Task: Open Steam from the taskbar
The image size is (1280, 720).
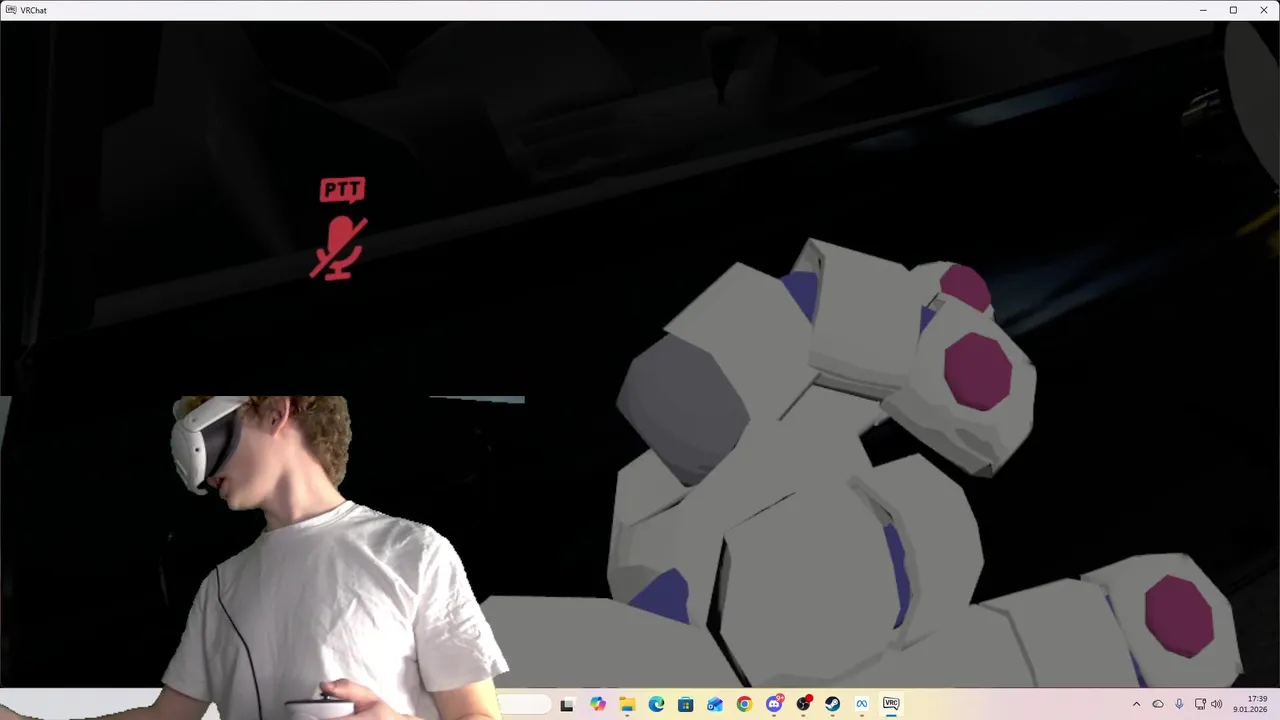Action: [x=832, y=704]
